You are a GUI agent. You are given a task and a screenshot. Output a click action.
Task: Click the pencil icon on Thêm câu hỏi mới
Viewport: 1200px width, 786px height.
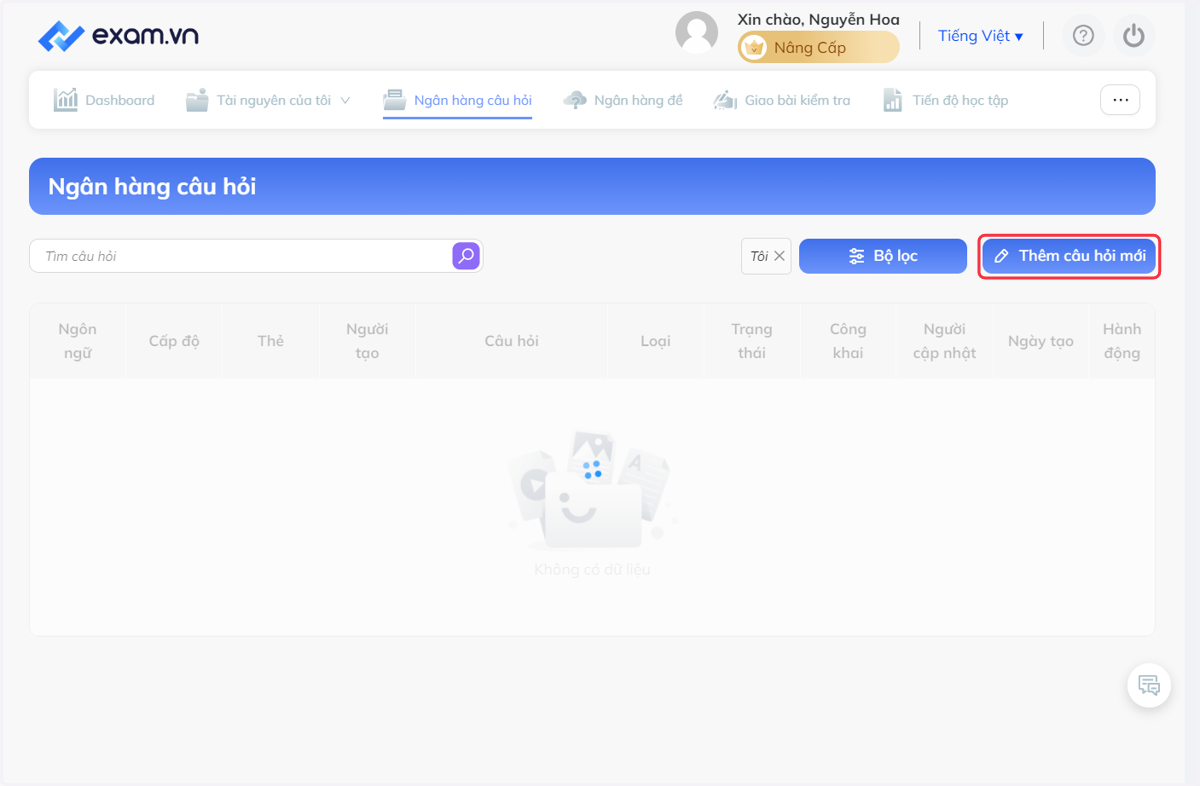click(x=1002, y=257)
